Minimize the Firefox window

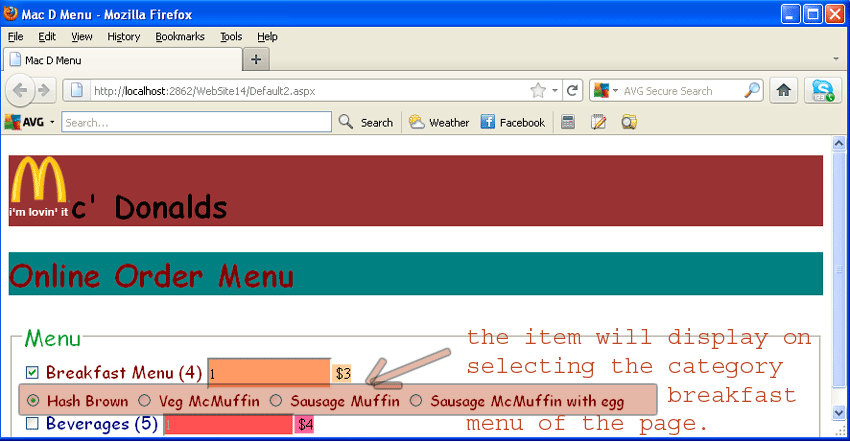(790, 14)
